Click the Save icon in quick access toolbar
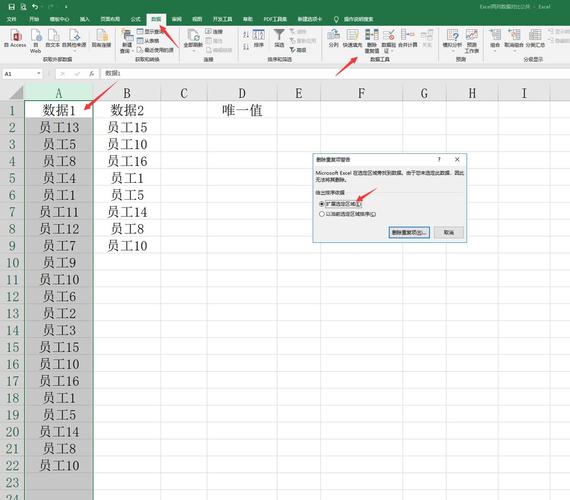The image size is (570, 500). pyautogui.click(x=12, y=7)
